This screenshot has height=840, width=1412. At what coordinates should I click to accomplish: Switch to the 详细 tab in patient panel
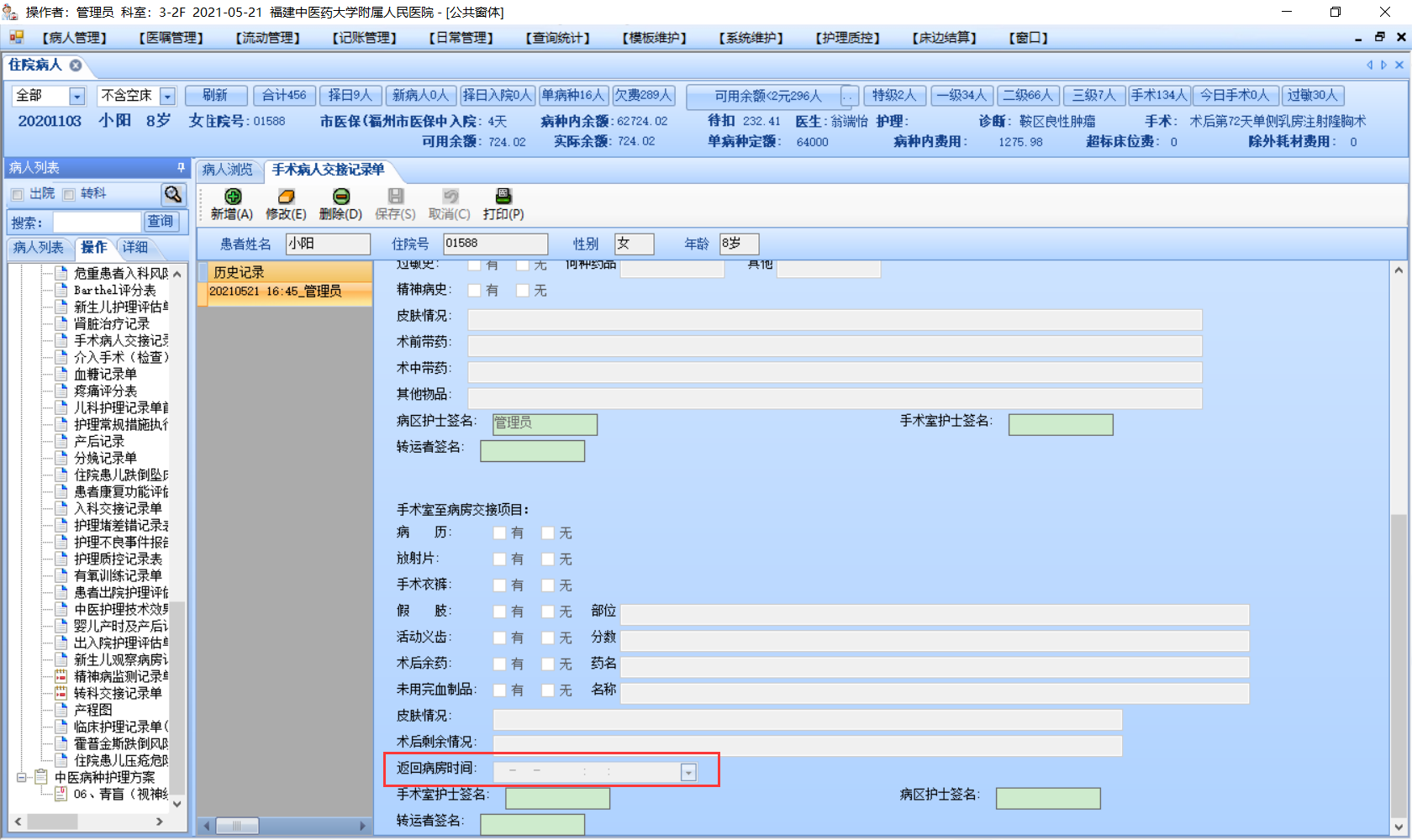(x=135, y=247)
